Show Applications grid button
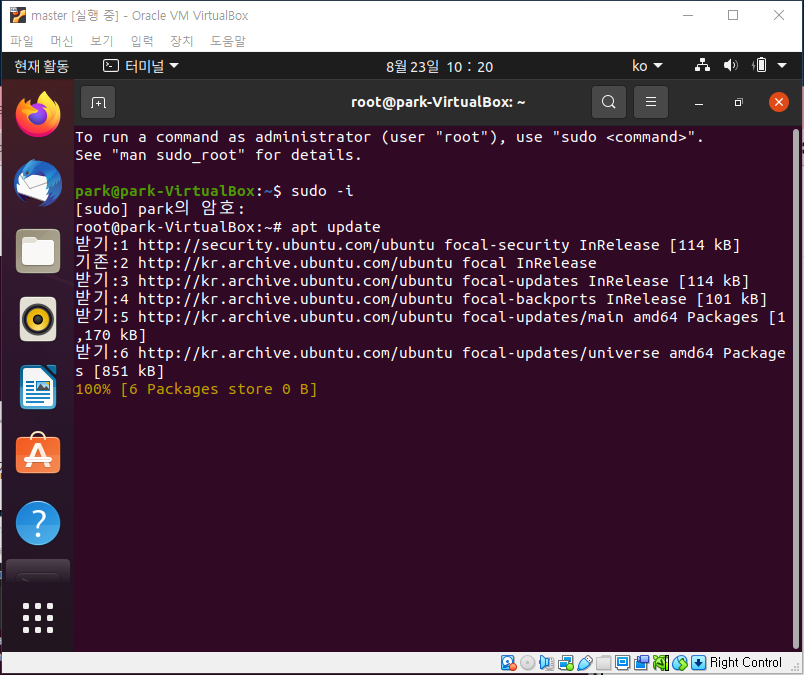The height and width of the screenshot is (675, 804). pyautogui.click(x=38, y=618)
